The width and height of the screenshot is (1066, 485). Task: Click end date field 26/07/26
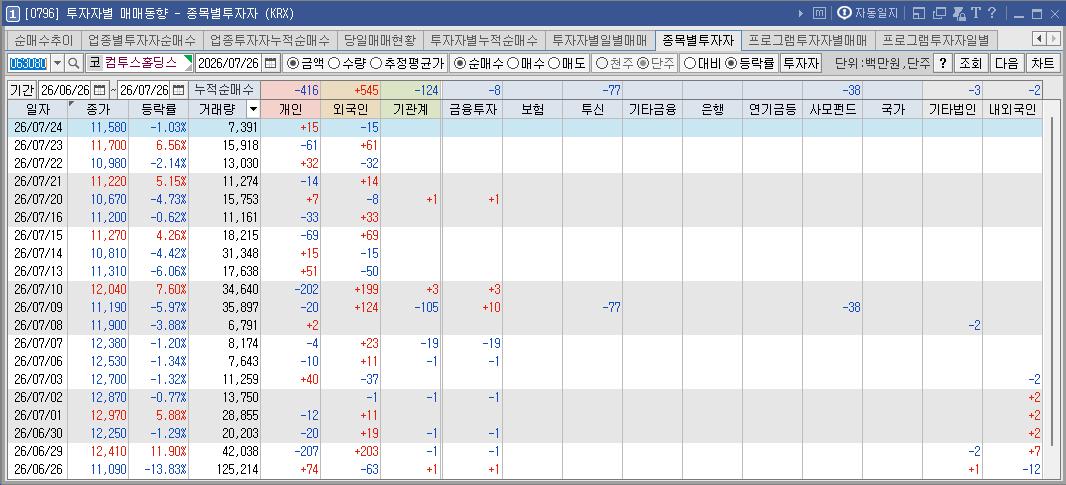(144, 89)
